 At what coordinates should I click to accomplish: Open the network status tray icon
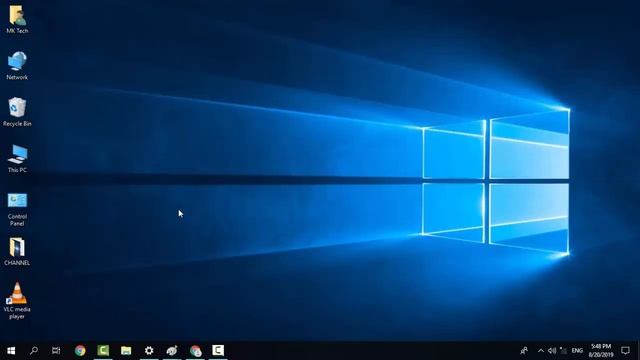pyautogui.click(x=563, y=351)
